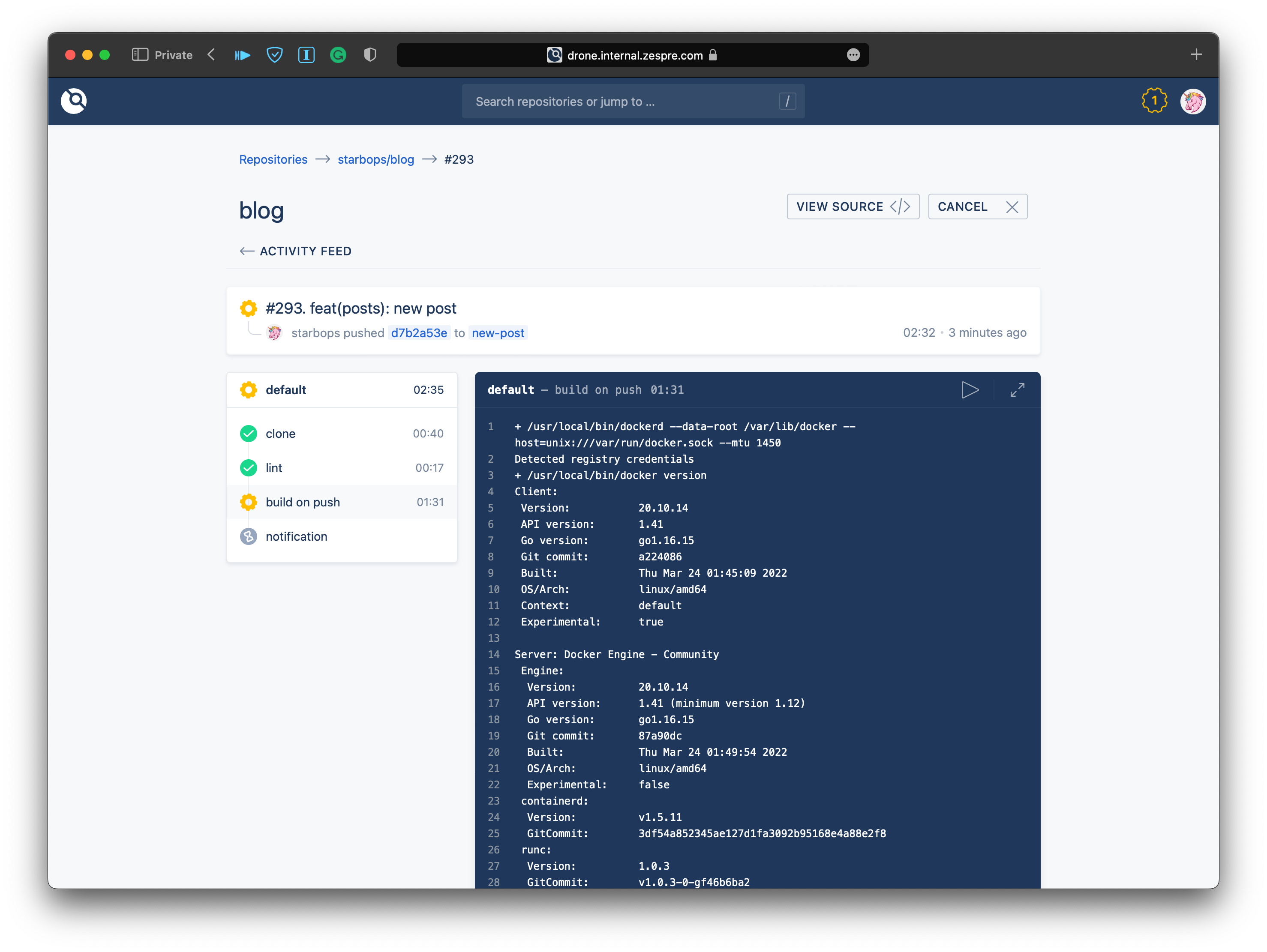Click the new-post branch link
This screenshot has width=1267, height=952.
pyautogui.click(x=498, y=333)
